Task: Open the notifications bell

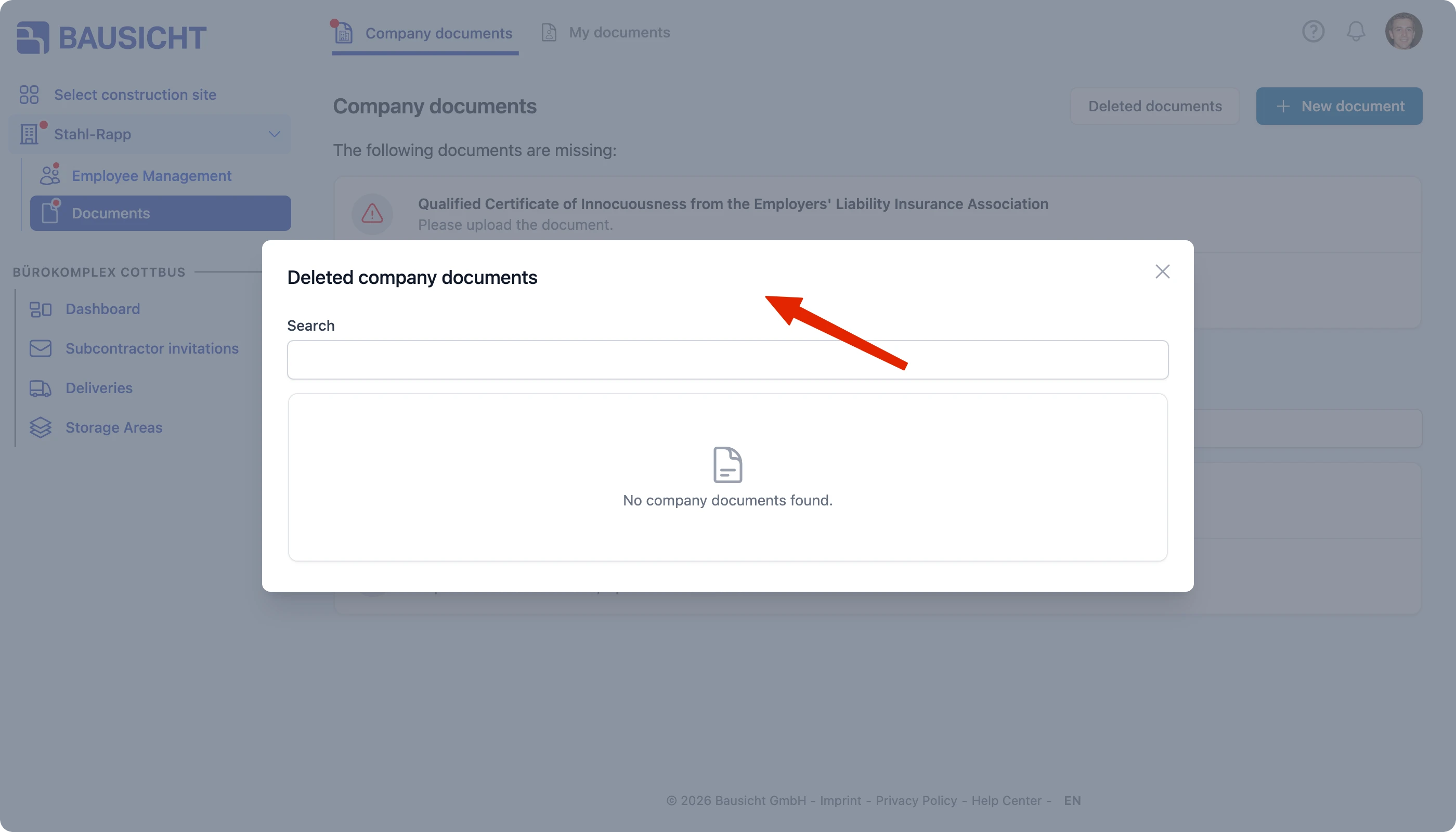Action: click(x=1356, y=31)
